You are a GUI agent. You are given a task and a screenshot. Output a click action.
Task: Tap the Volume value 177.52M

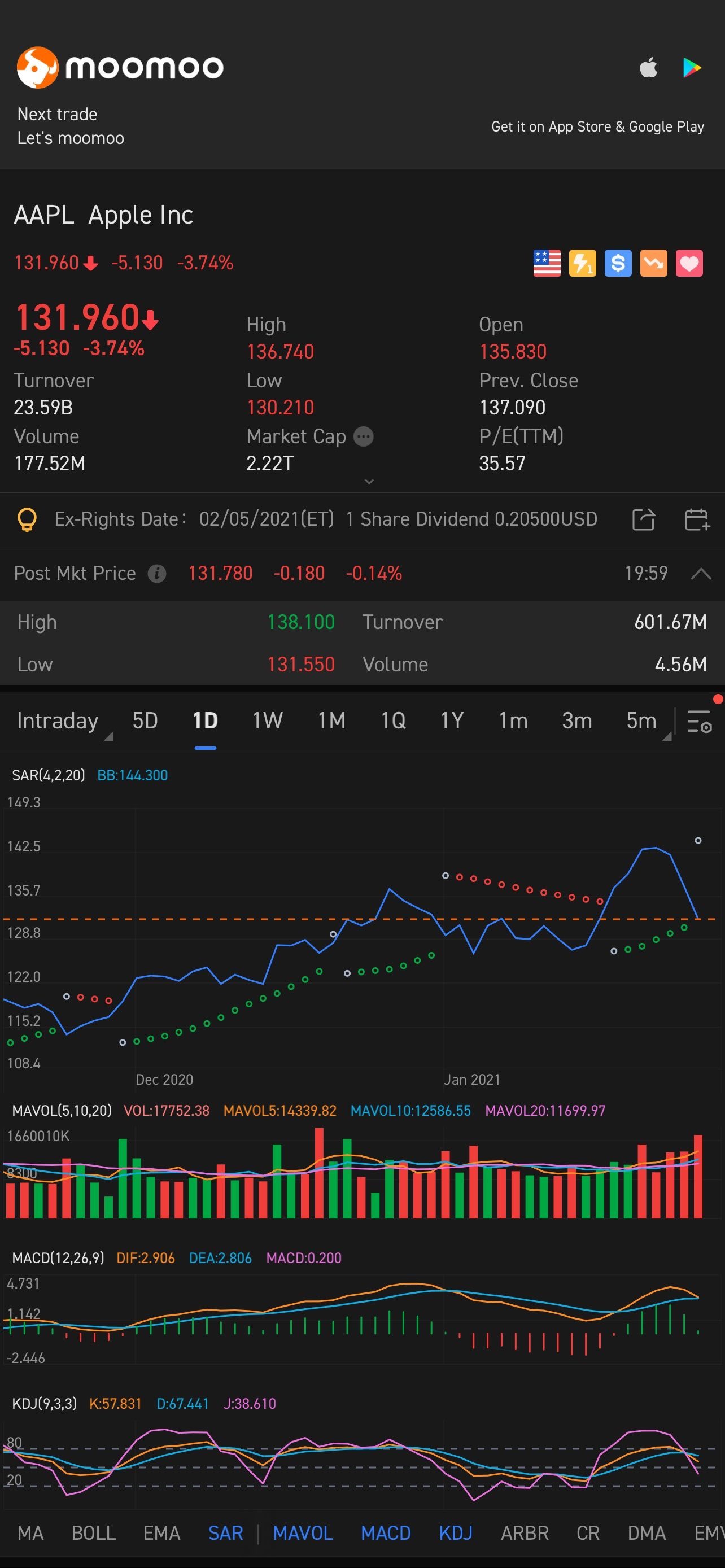(49, 463)
